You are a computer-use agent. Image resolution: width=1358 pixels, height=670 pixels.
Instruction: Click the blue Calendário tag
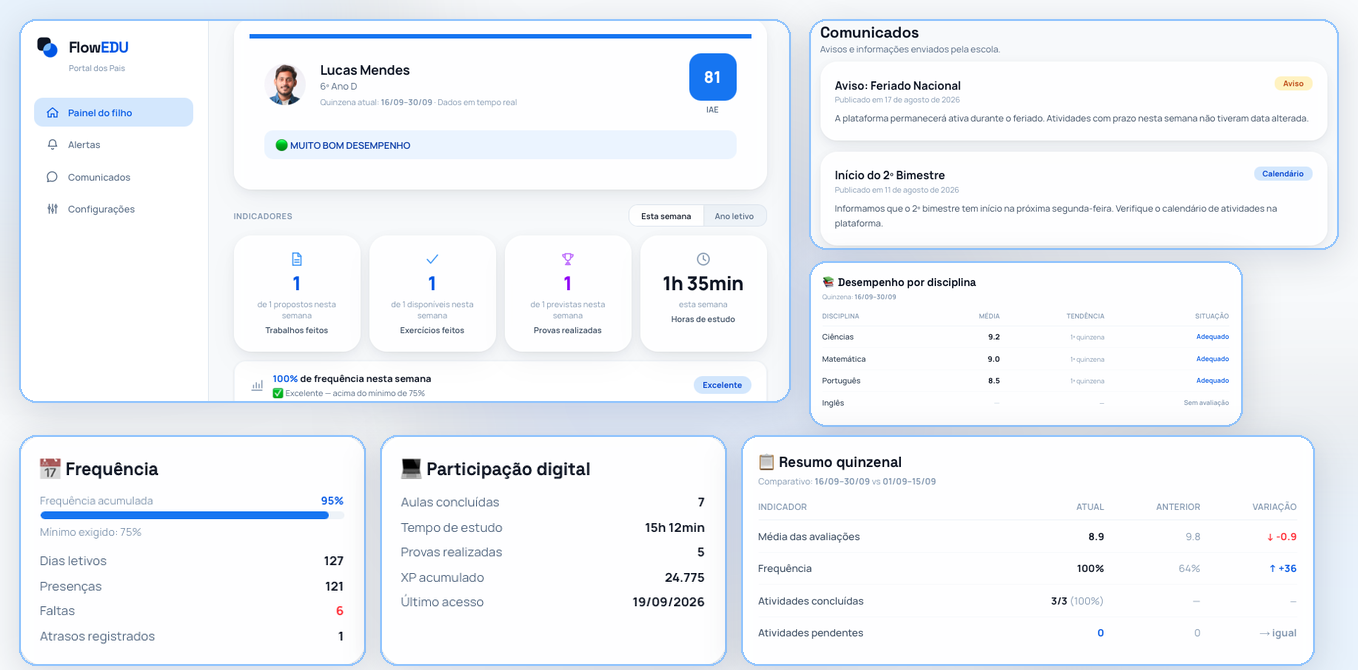[x=1283, y=174]
